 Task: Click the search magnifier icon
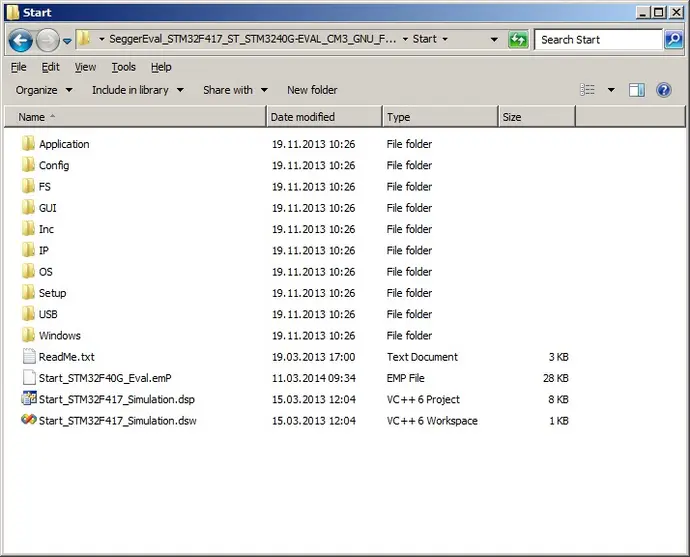coord(676,40)
